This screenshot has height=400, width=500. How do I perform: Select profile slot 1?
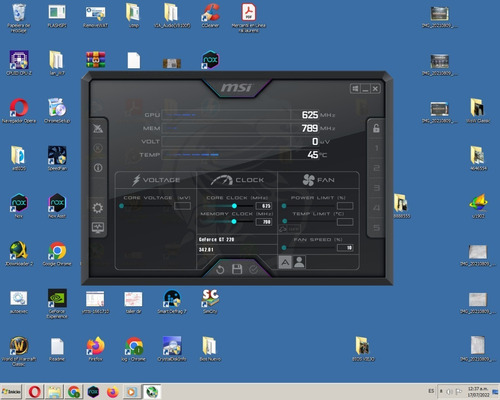click(376, 148)
